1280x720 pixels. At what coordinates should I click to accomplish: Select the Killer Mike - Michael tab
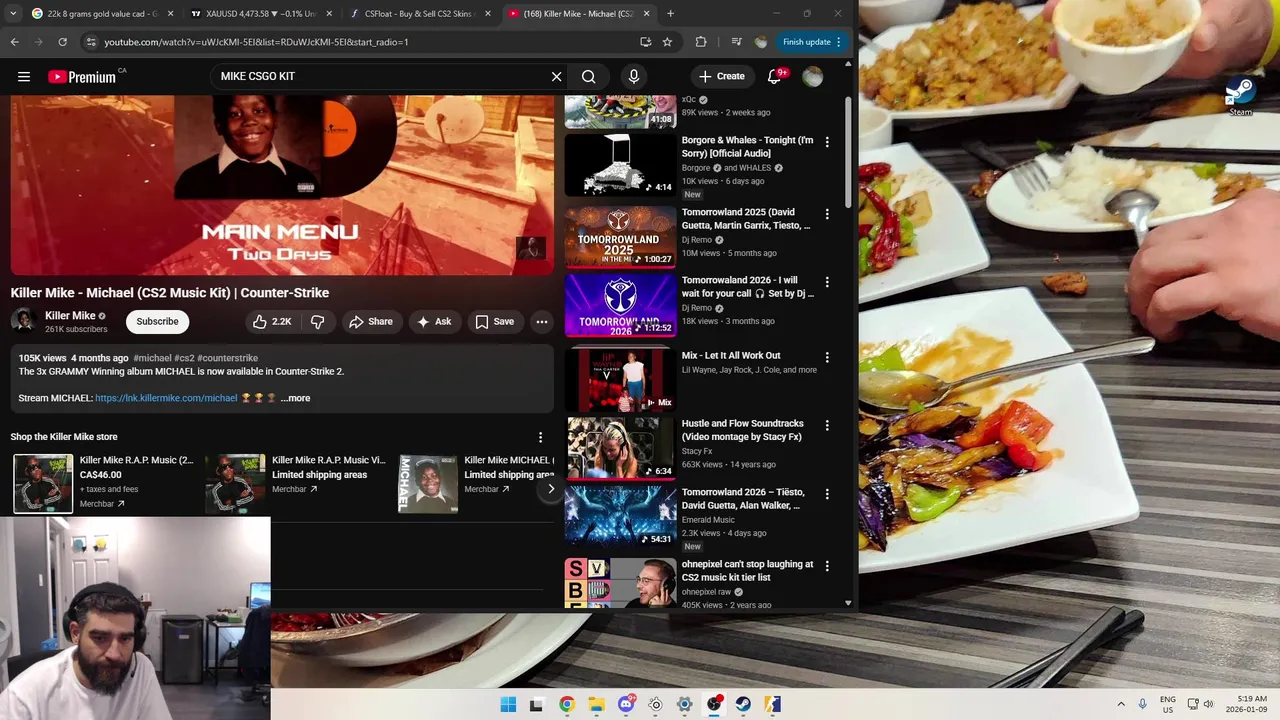click(580, 14)
